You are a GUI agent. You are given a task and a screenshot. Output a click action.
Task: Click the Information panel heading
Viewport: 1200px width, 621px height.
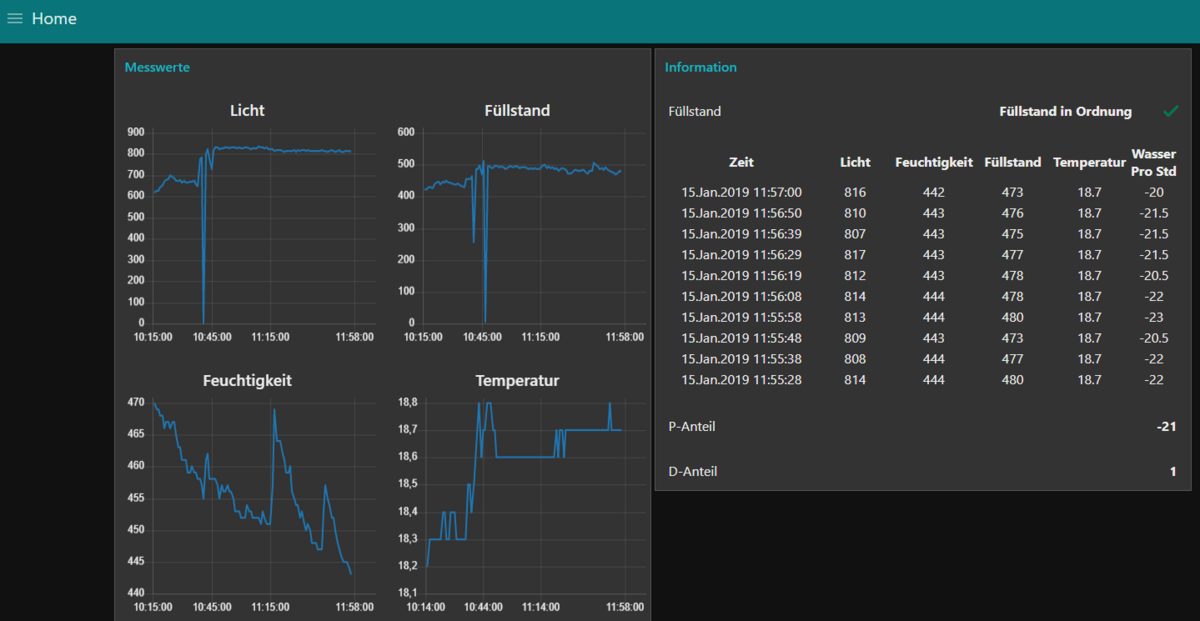tap(700, 67)
